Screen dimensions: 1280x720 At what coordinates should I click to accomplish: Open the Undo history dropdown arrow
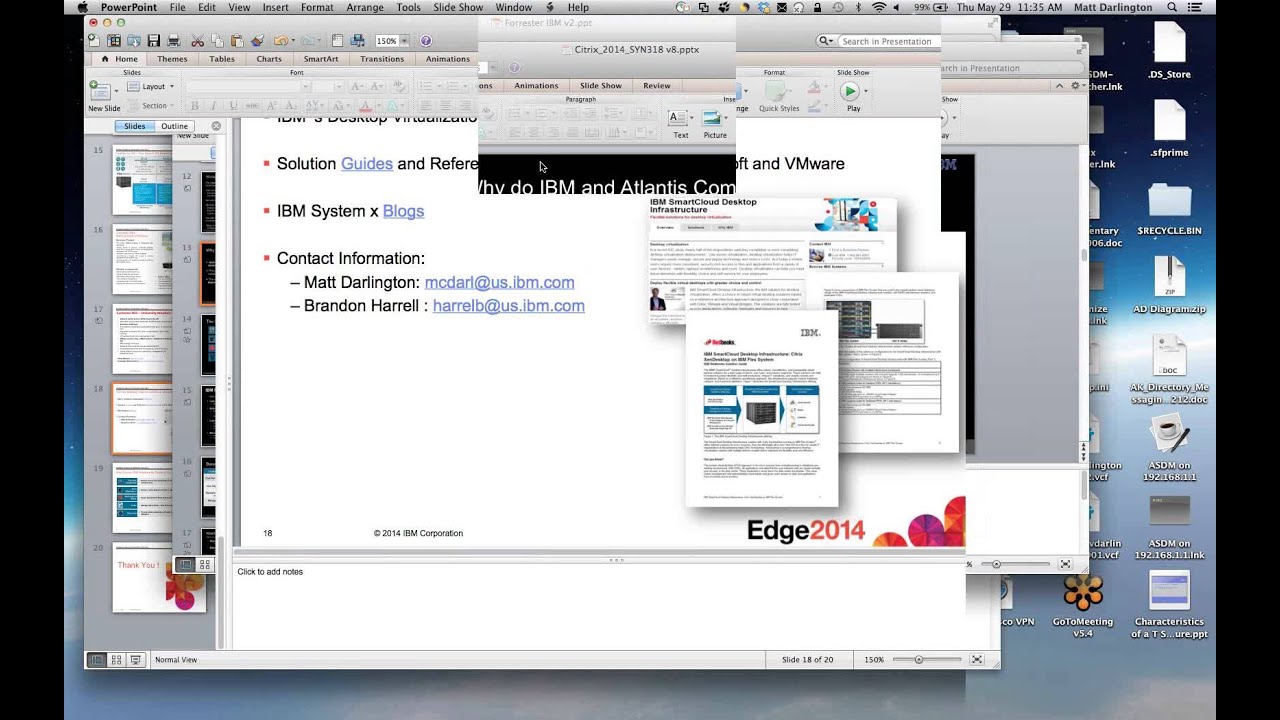tap(292, 41)
